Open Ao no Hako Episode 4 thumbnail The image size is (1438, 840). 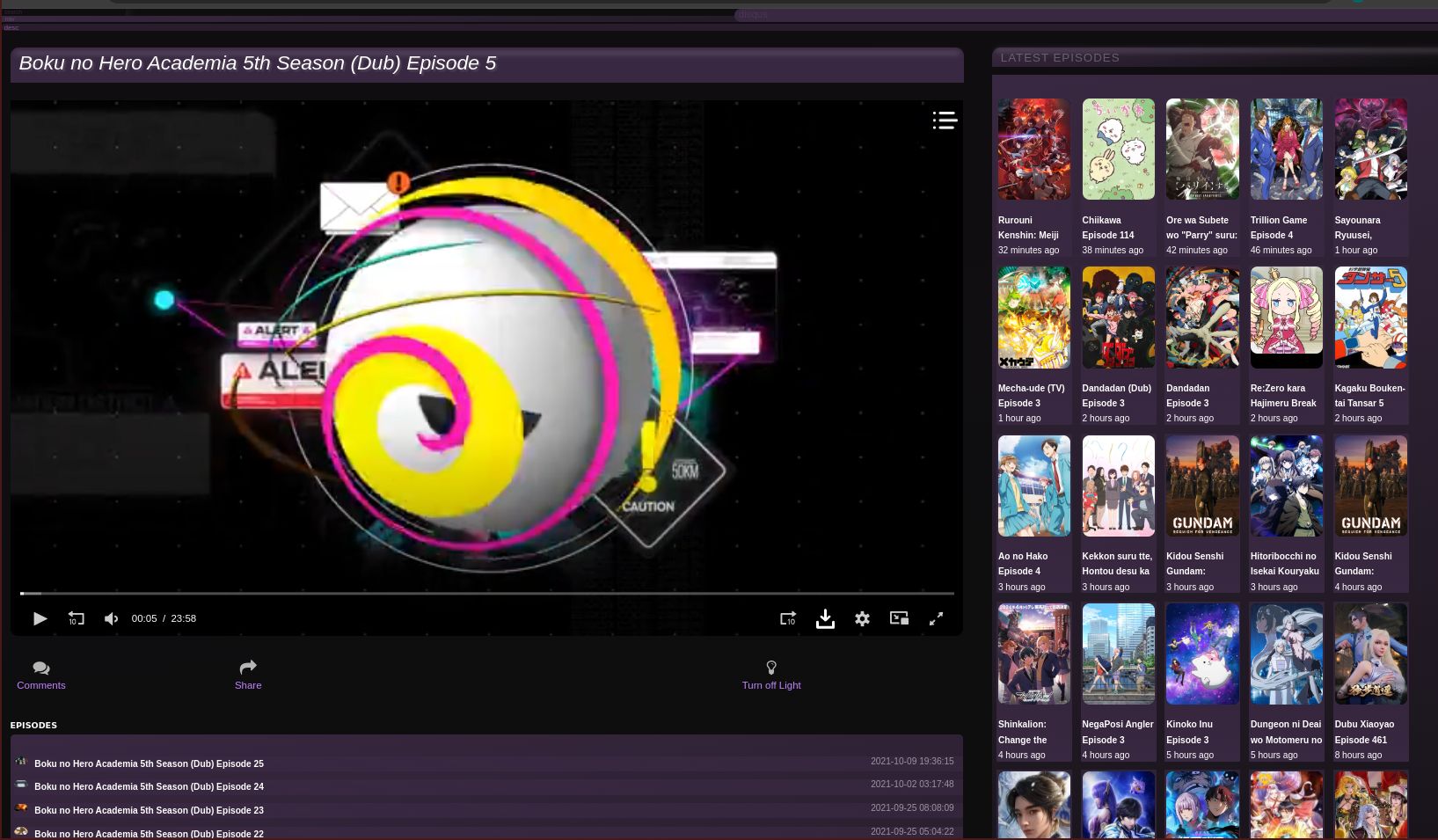(x=1033, y=486)
